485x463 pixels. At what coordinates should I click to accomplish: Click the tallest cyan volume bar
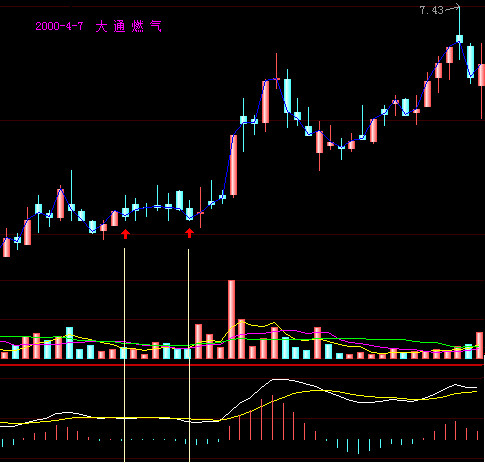(69, 343)
